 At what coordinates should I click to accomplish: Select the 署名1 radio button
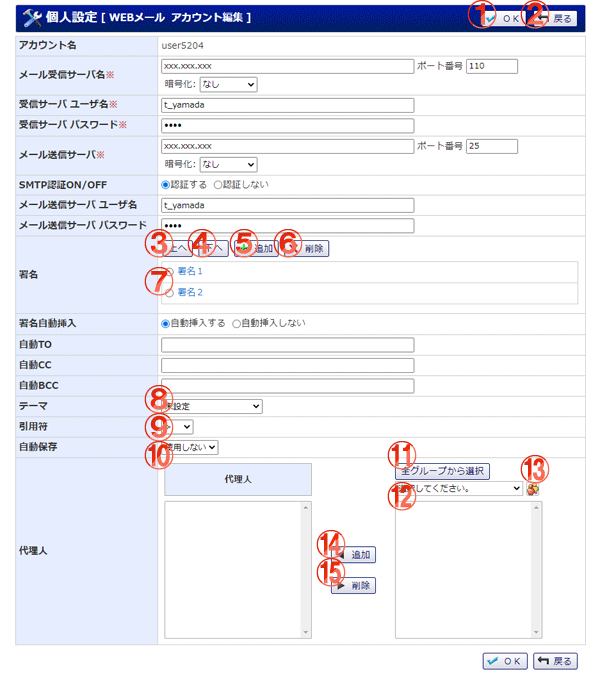(169, 272)
